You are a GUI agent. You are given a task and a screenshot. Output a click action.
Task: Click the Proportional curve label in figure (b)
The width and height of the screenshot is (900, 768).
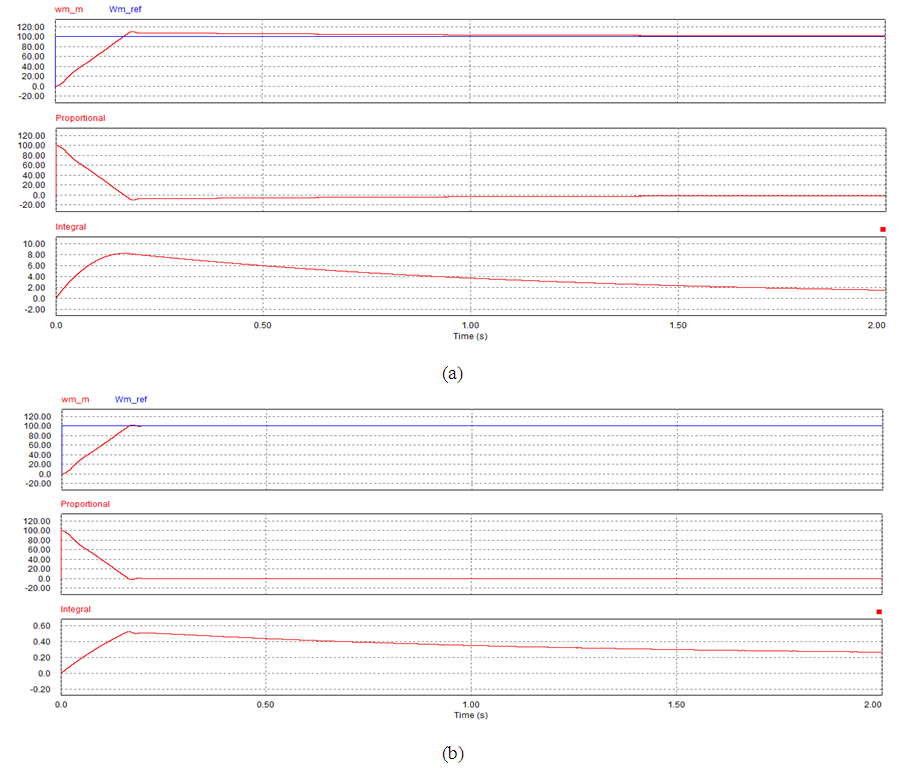point(85,504)
